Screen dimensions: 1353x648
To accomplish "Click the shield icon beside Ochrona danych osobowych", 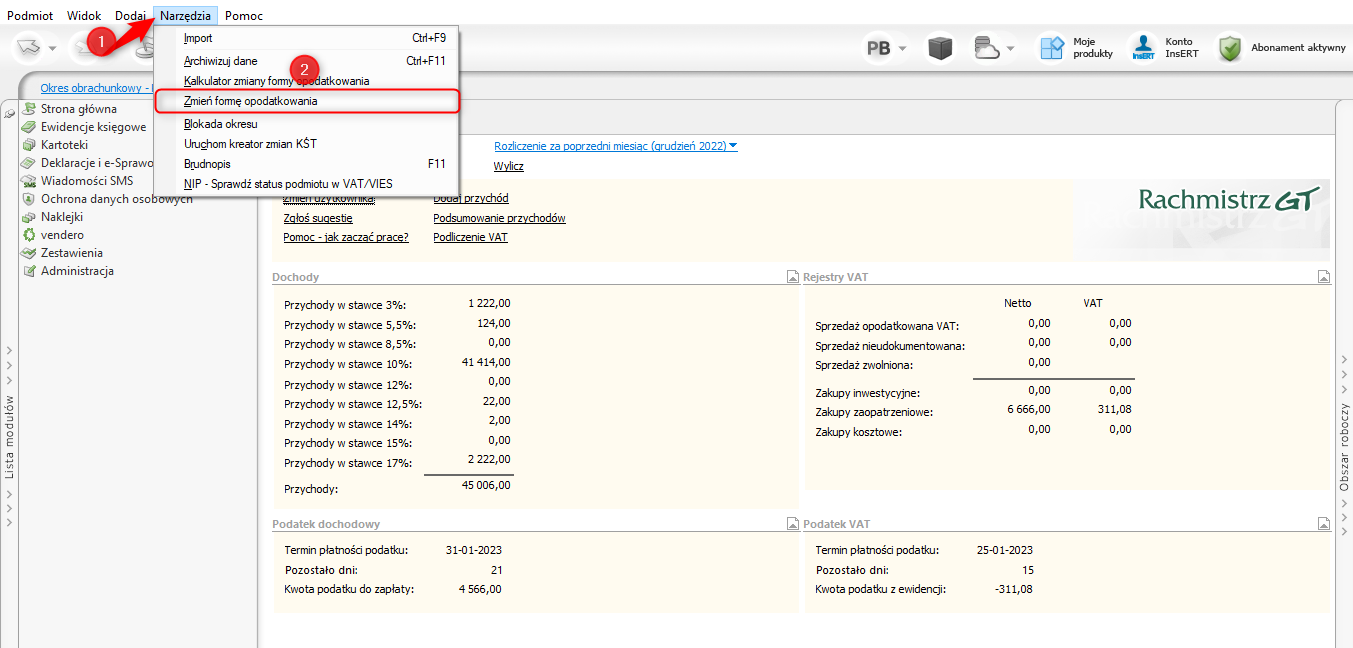I will [30, 199].
